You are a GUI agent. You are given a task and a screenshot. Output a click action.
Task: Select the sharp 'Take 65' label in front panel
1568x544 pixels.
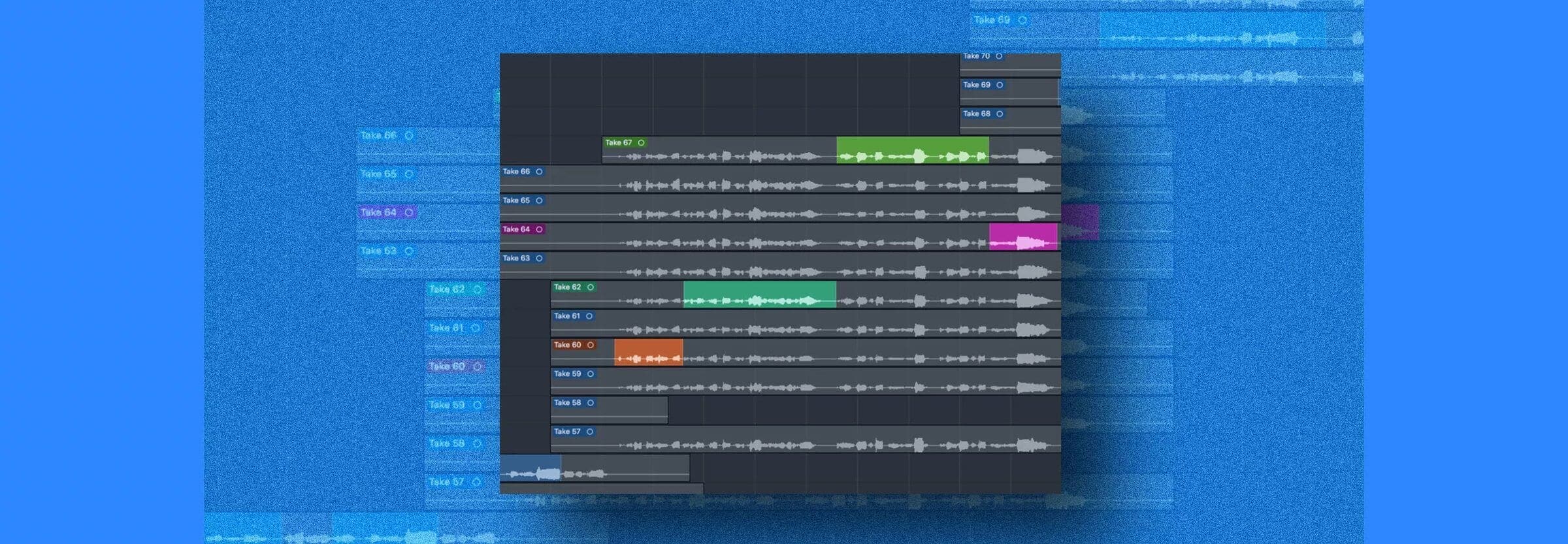coord(516,200)
